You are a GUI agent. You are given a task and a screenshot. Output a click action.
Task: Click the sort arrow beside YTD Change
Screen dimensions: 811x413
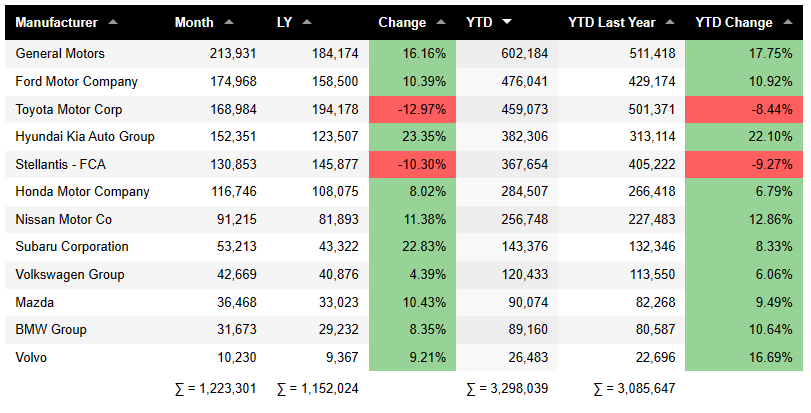tap(787, 22)
